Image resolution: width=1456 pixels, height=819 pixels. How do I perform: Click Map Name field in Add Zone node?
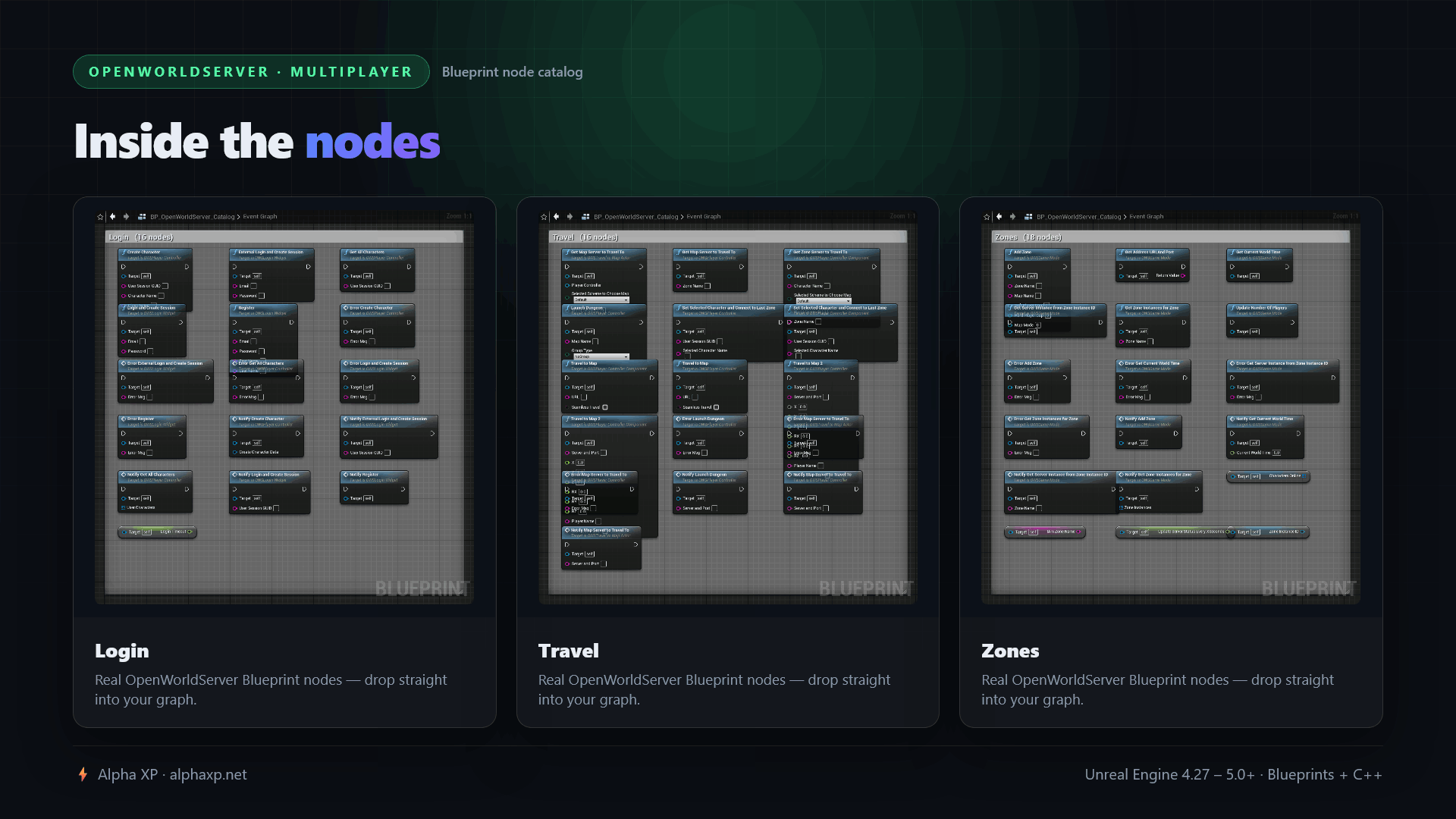point(1038,297)
